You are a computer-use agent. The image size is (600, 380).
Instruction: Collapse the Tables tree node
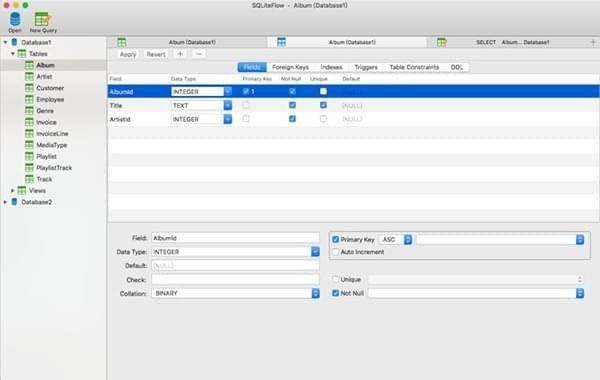tap(13, 54)
